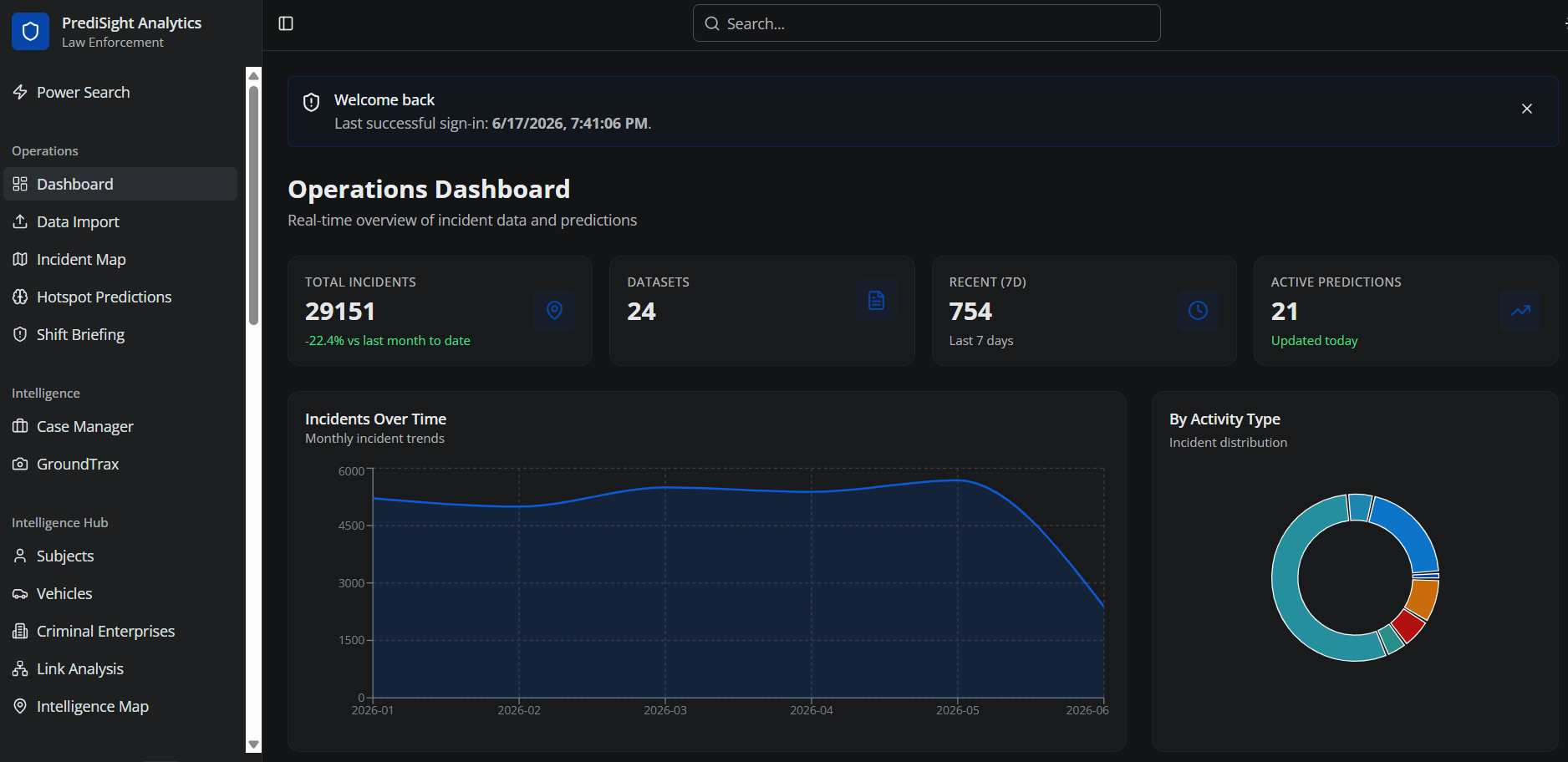The height and width of the screenshot is (762, 1568).
Task: Click '-22.4% vs last month to date'
Action: point(388,341)
